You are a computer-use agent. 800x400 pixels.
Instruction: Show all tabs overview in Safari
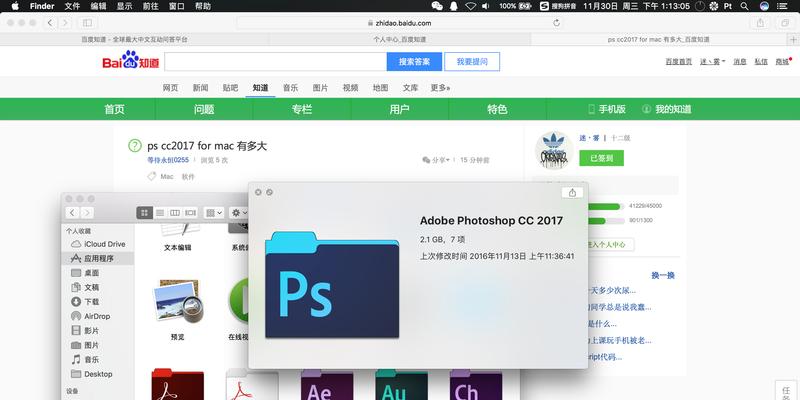tap(785, 22)
